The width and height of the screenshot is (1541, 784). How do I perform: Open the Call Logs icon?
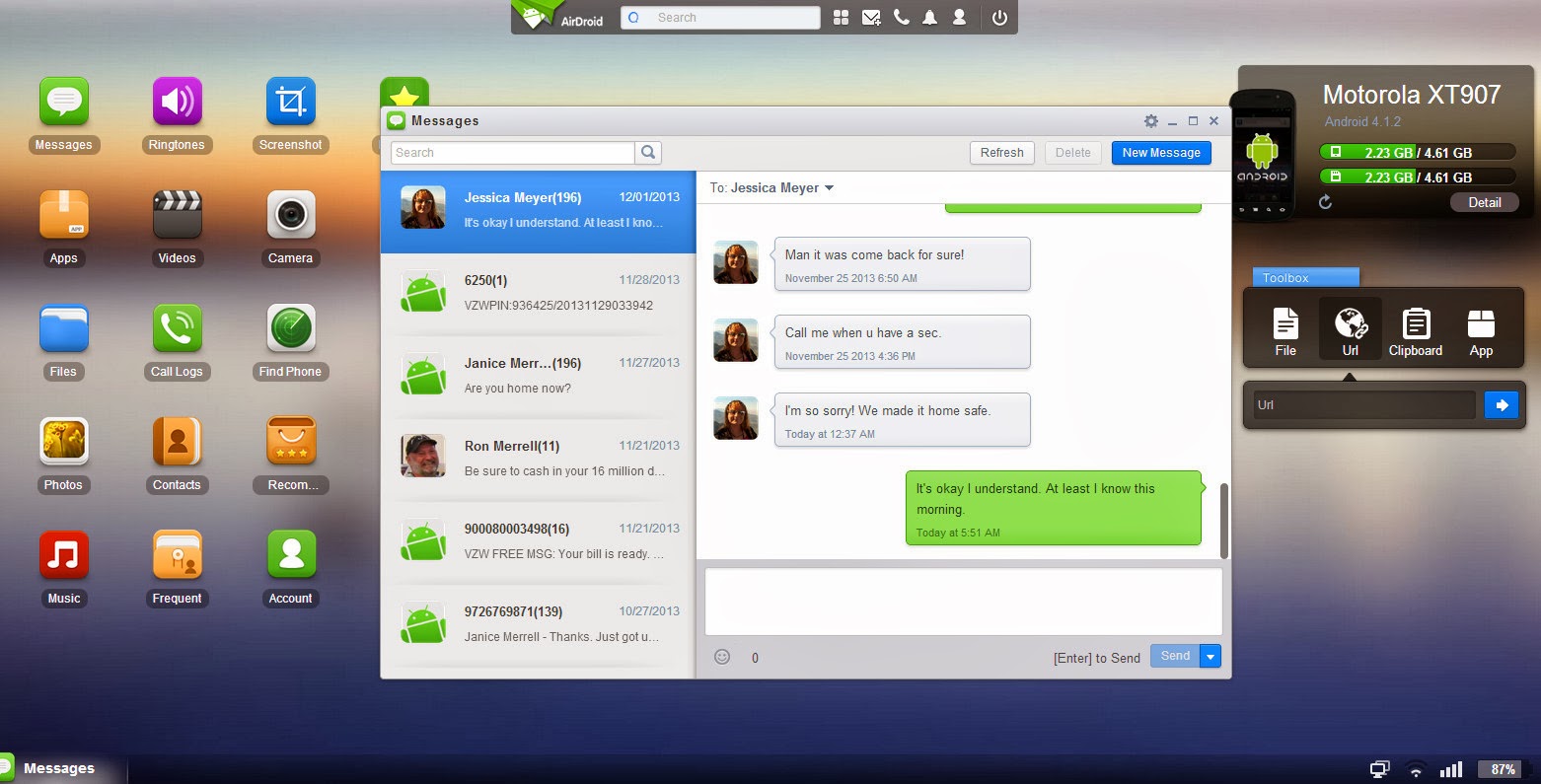pyautogui.click(x=178, y=329)
